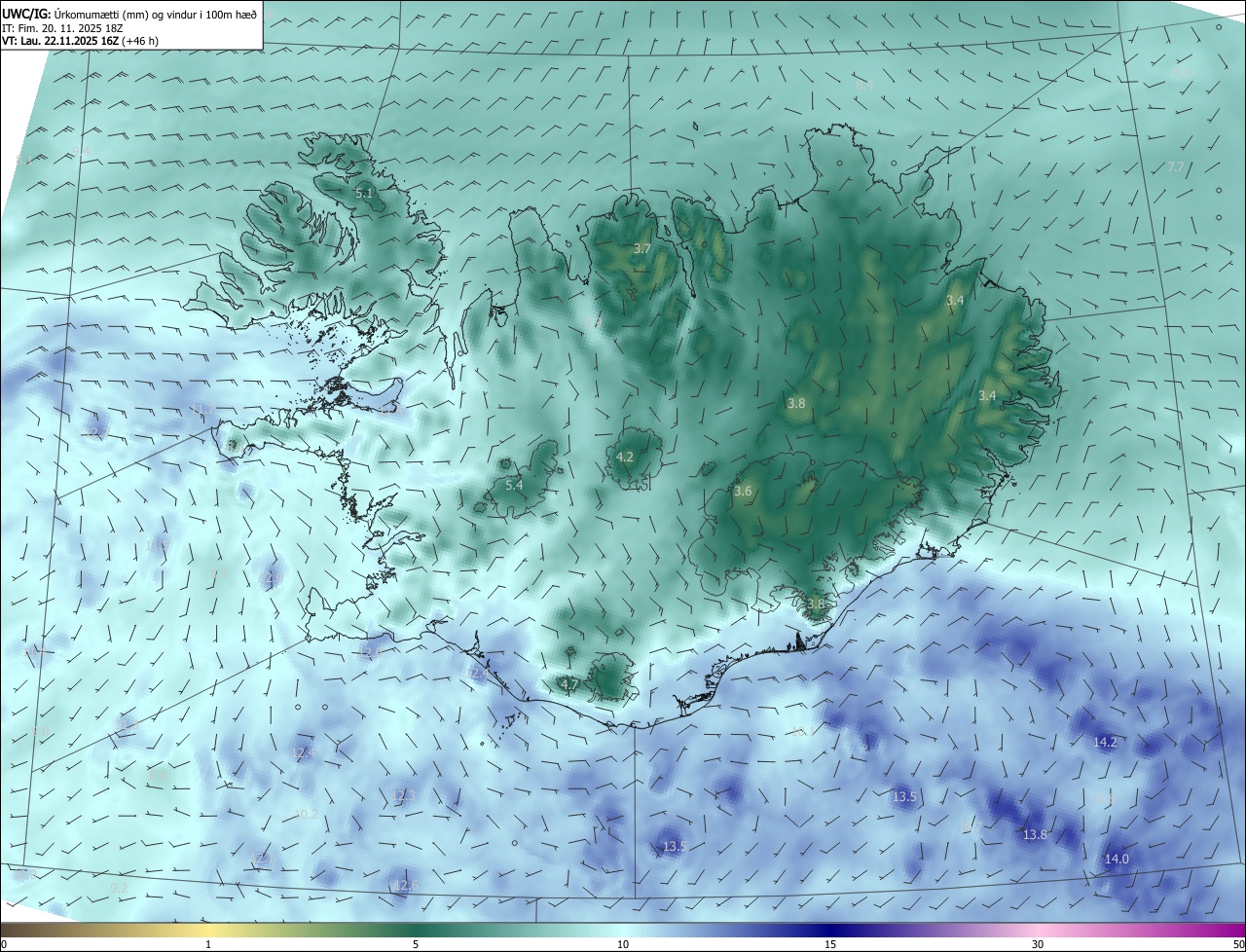Click the 0 tick on the colour scale
The height and width of the screenshot is (952, 1246).
pos(4,944)
